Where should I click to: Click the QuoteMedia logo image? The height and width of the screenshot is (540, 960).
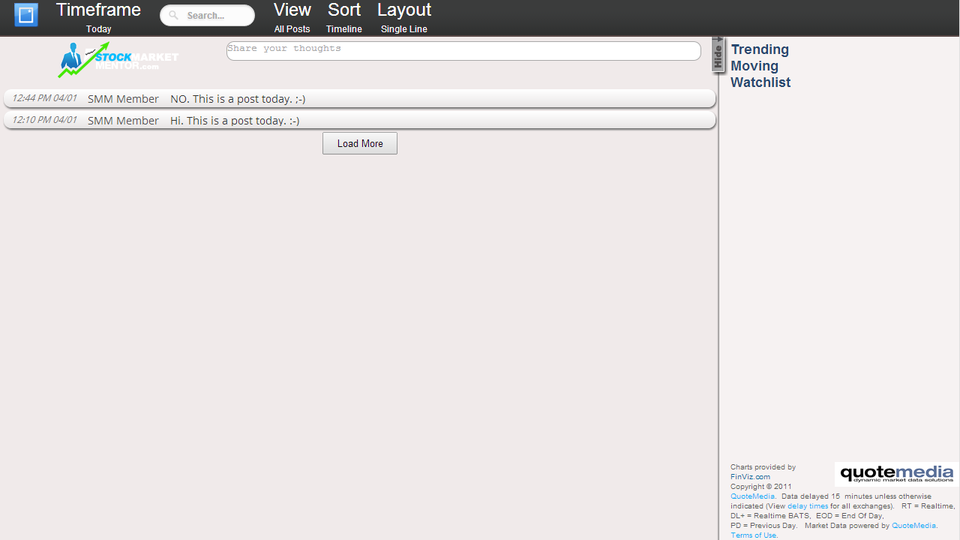(x=895, y=474)
